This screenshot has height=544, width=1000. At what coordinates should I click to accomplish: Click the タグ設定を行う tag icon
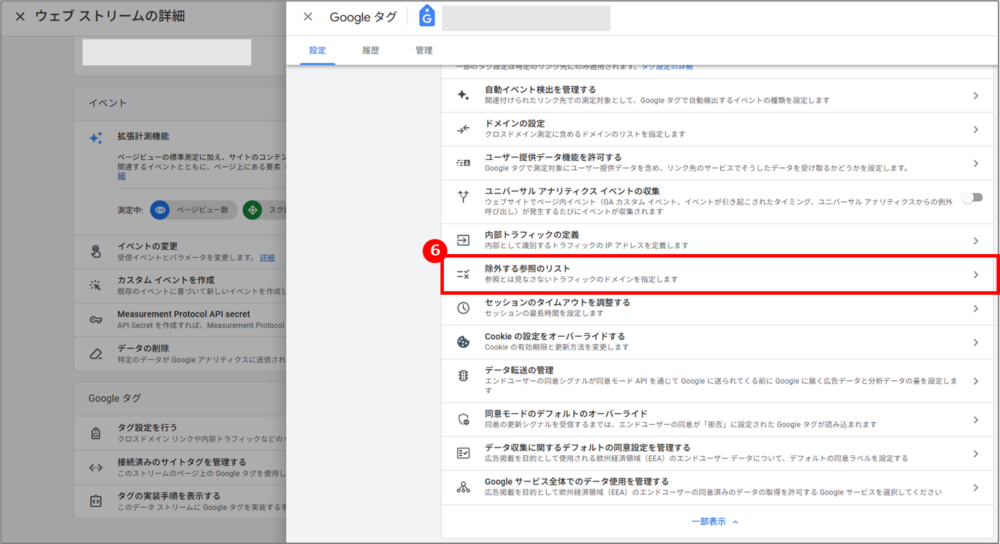pyautogui.click(x=96, y=433)
